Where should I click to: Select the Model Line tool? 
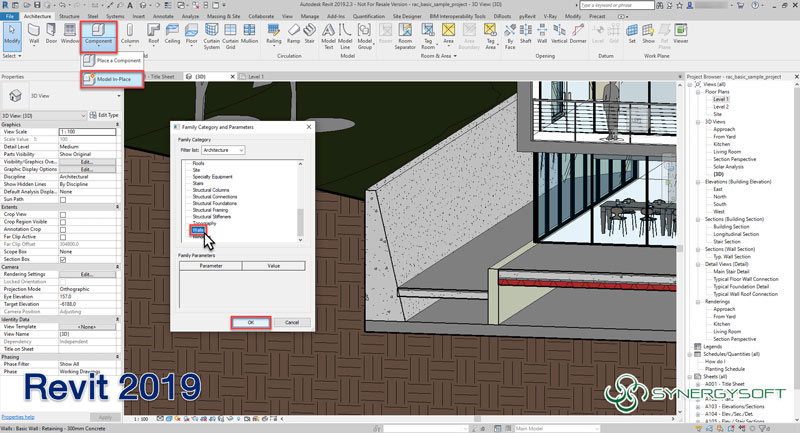[x=345, y=36]
